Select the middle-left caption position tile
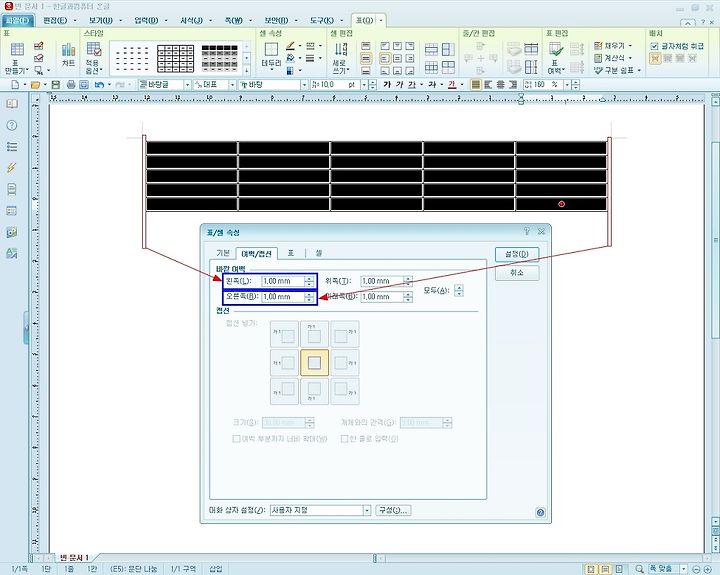Viewport: 720px width, 575px height. (284, 363)
